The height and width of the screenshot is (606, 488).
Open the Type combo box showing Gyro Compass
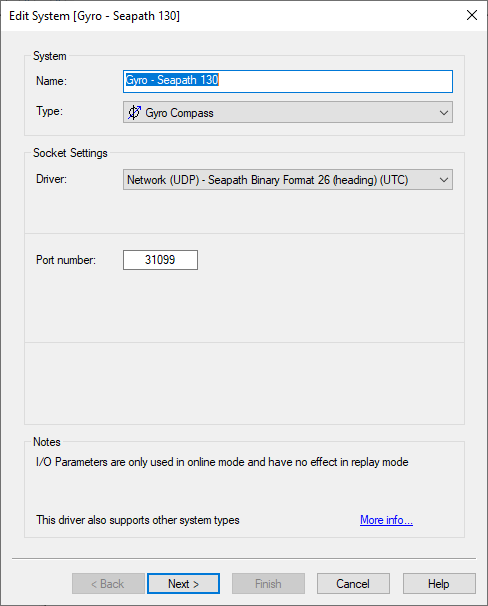(x=288, y=112)
